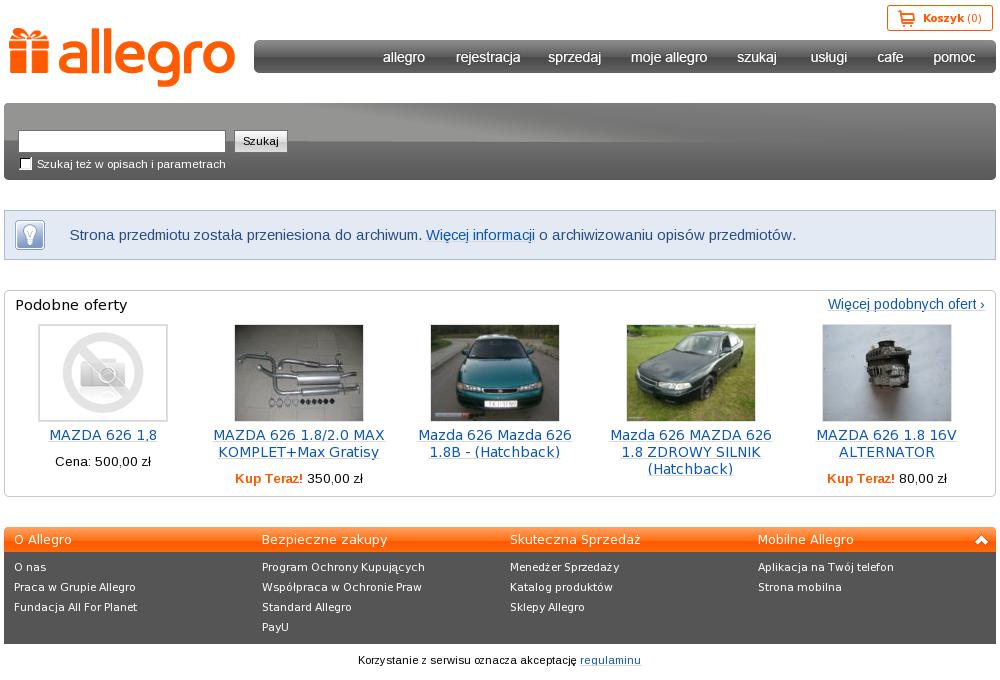Open 'Aplikacja na Twój telefon' link

[x=825, y=567]
